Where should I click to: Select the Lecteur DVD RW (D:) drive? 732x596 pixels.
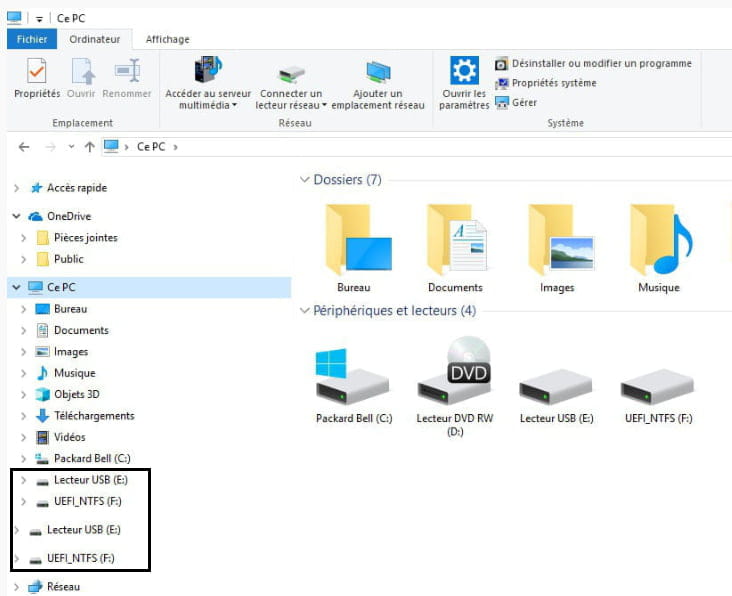pyautogui.click(x=455, y=386)
